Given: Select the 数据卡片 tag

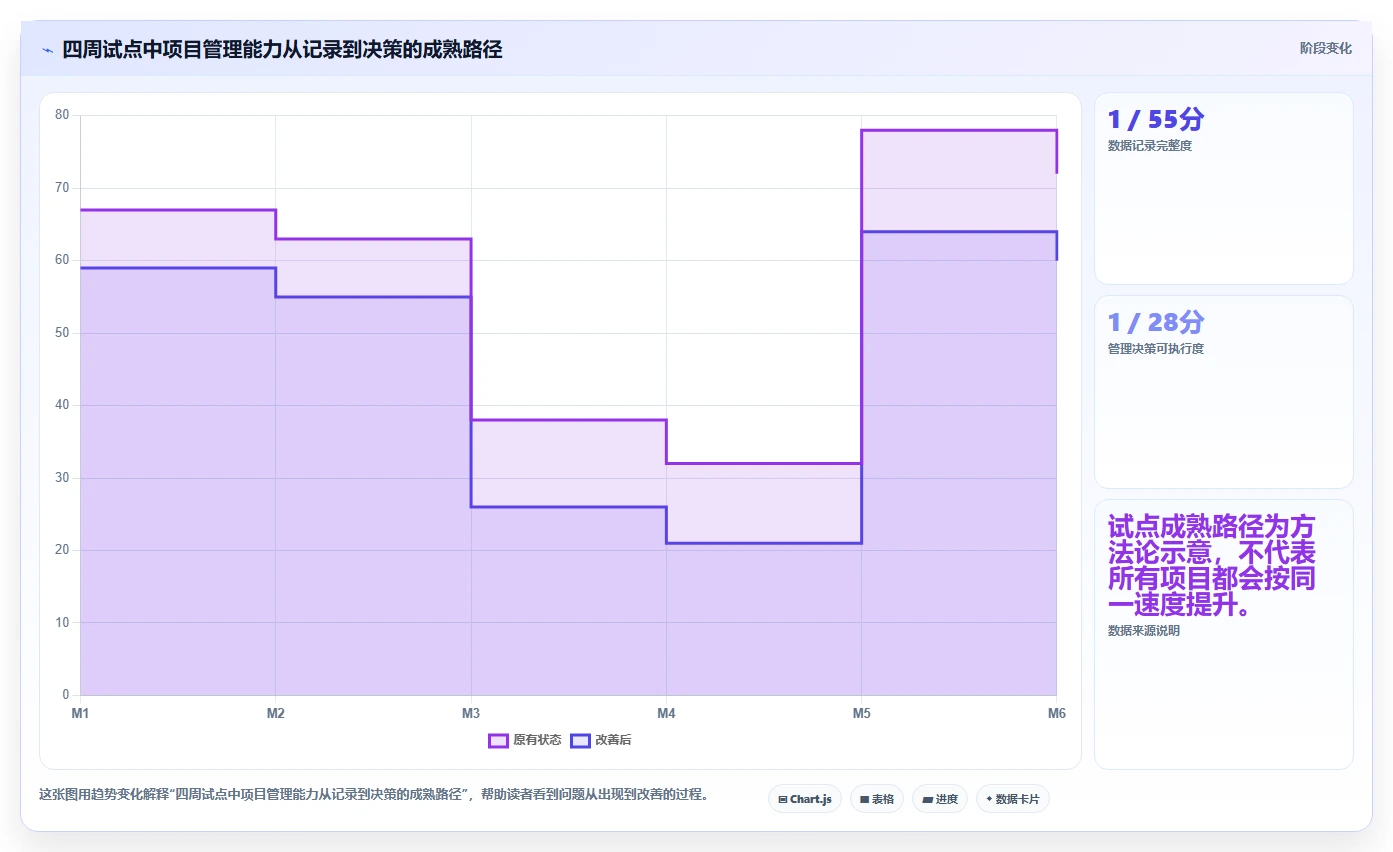Looking at the screenshot, I should tap(1013, 799).
